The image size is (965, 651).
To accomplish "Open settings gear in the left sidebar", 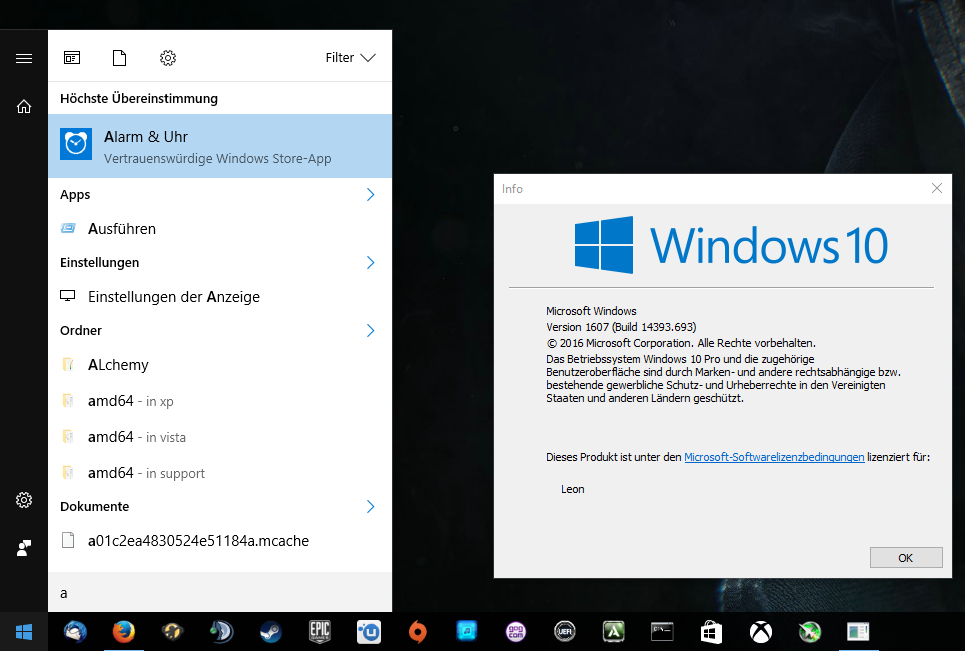I will pyautogui.click(x=24, y=500).
